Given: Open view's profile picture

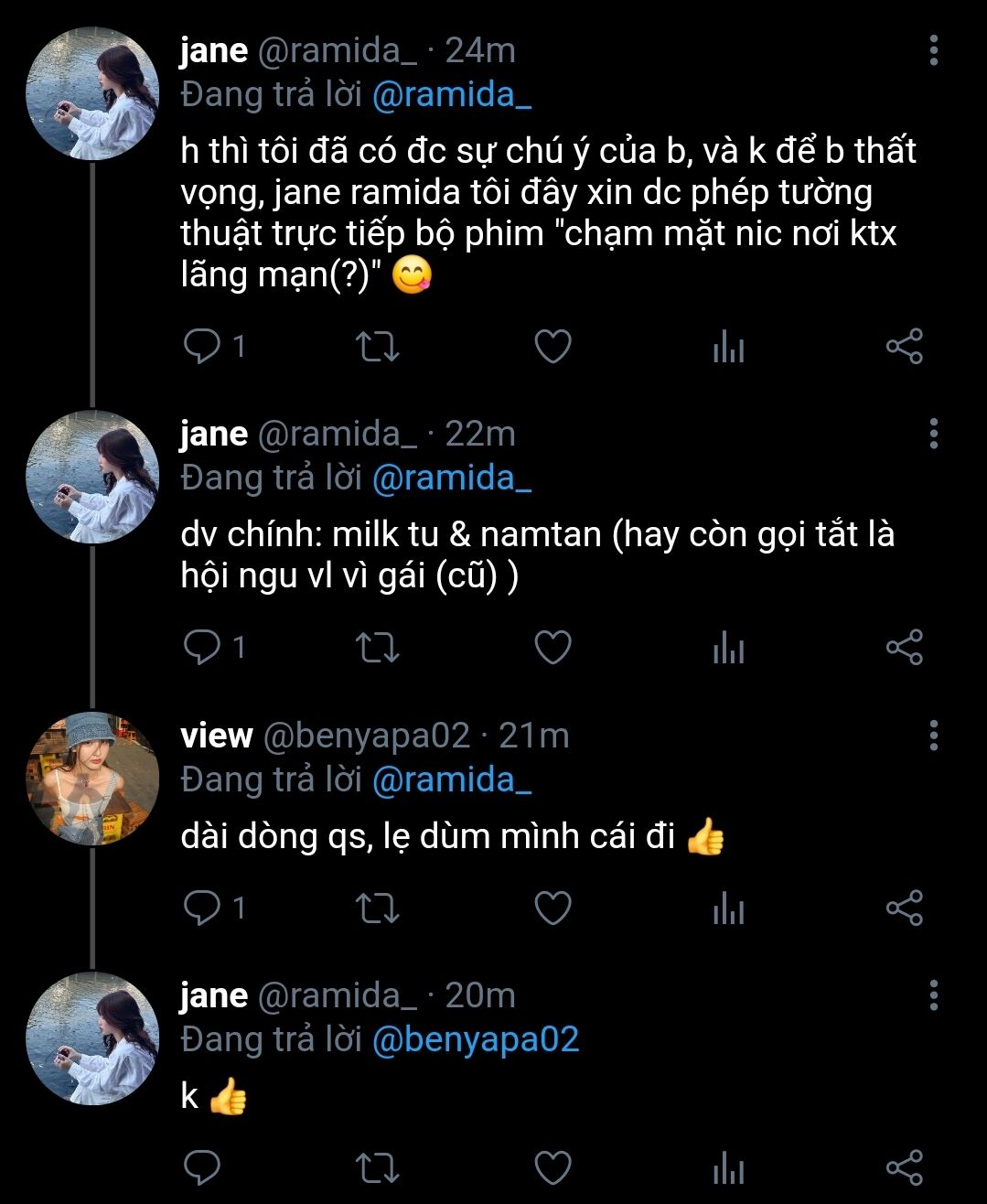Looking at the screenshot, I should [92, 779].
